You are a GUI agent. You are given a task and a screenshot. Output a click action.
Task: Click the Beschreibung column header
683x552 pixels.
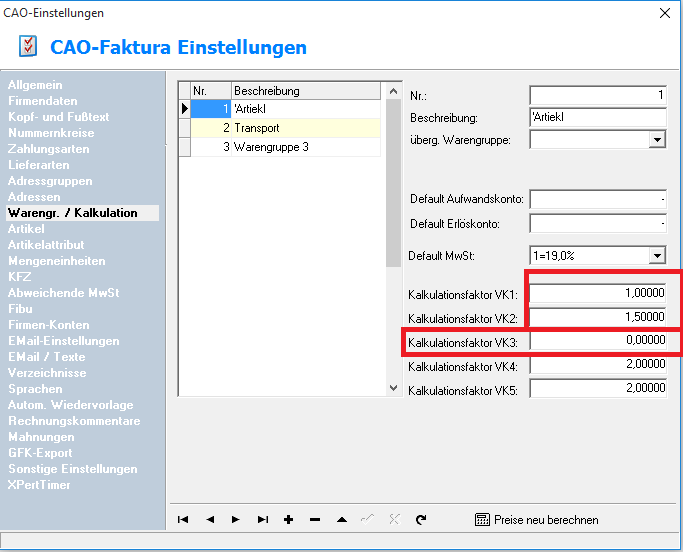click(306, 91)
